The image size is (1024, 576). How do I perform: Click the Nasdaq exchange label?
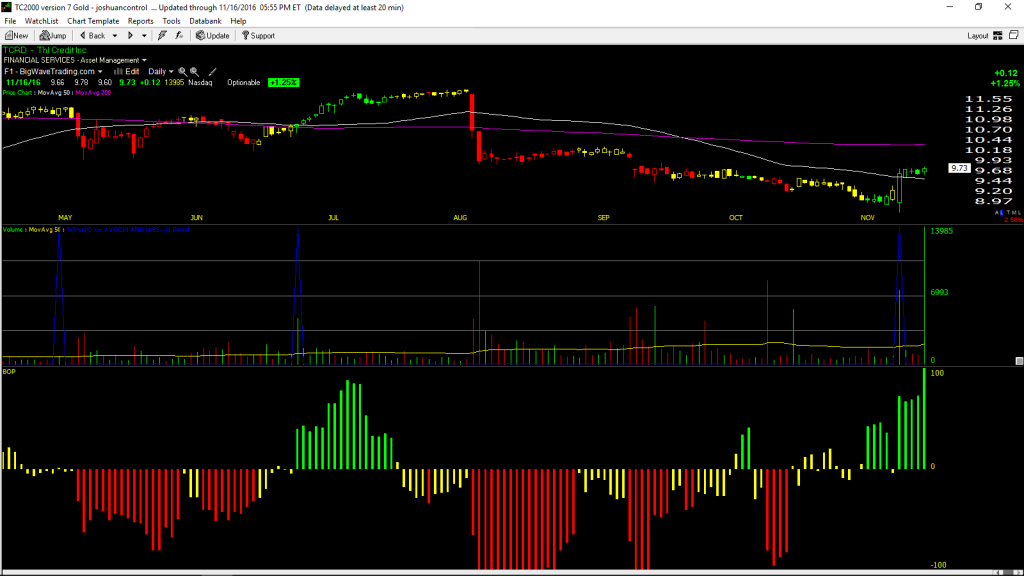pos(200,83)
